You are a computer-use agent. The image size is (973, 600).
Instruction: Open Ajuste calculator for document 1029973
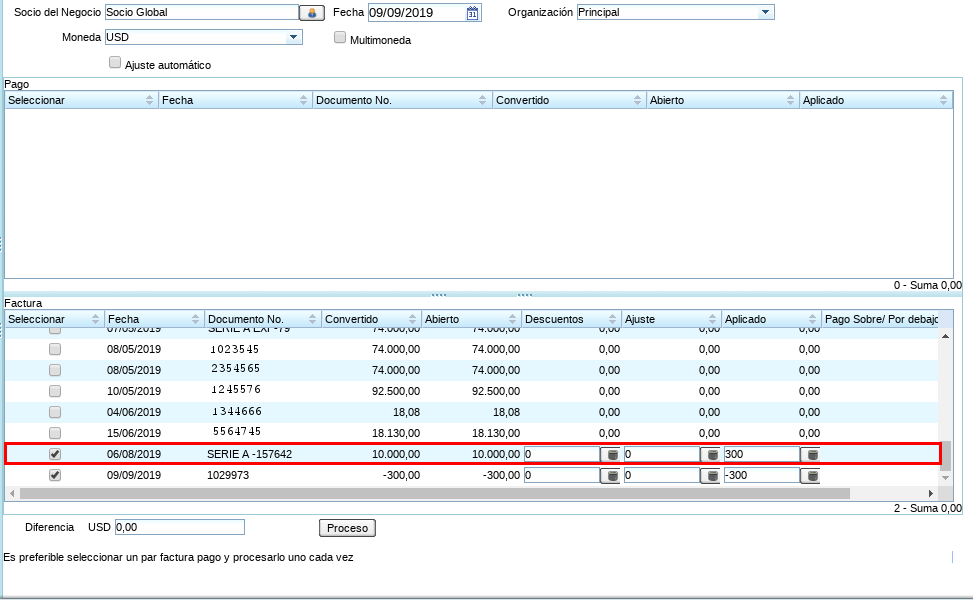pos(711,476)
